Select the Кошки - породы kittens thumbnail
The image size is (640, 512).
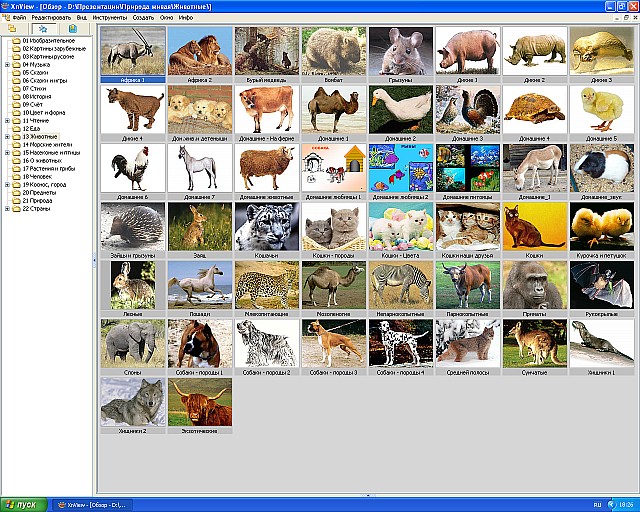334,227
